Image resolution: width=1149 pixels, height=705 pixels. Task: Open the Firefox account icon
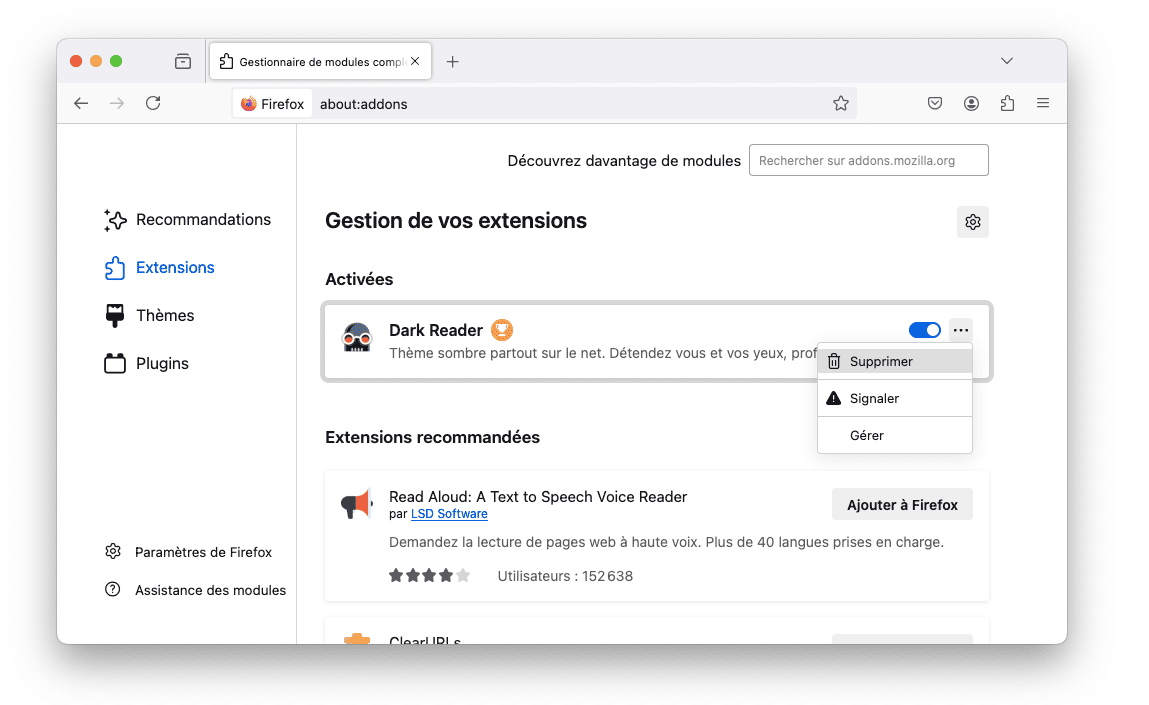click(971, 103)
